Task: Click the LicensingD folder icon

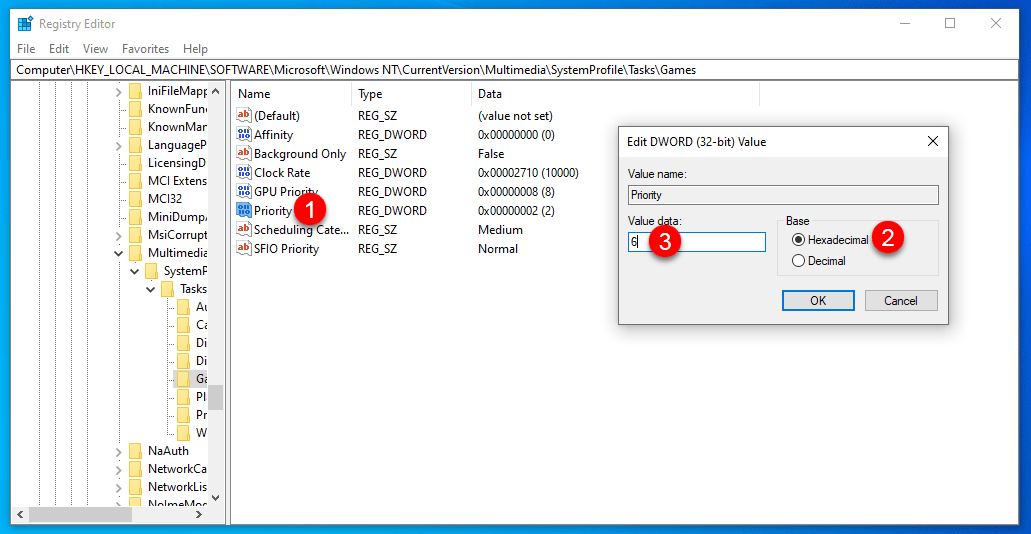Action: [136, 163]
